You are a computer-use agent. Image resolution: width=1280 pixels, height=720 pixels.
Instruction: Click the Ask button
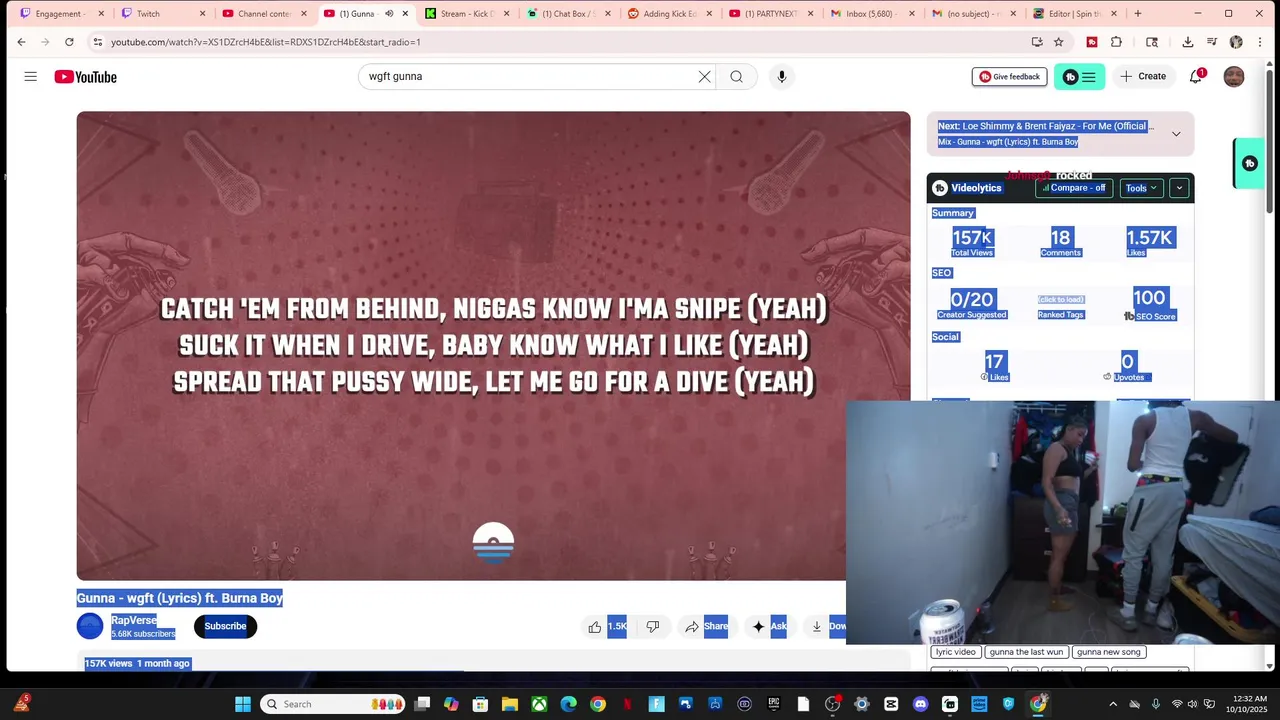(769, 627)
